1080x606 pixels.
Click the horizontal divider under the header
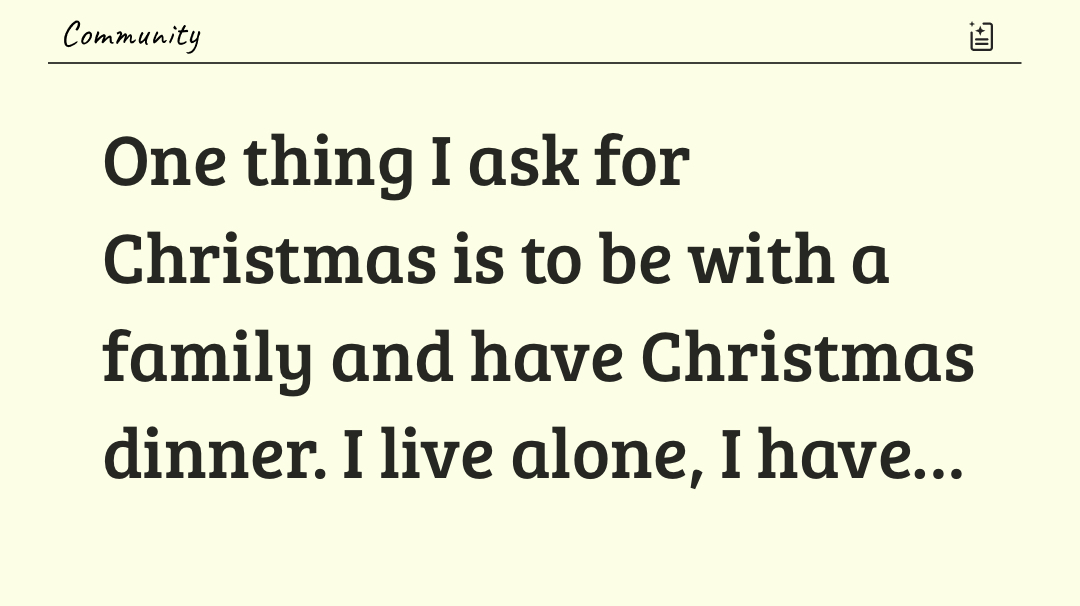534,63
